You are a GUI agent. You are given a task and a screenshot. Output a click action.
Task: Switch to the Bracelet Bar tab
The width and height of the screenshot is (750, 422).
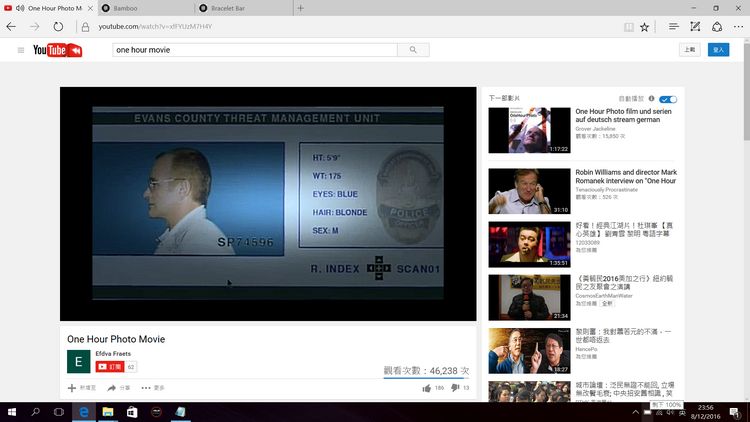pyautogui.click(x=244, y=8)
